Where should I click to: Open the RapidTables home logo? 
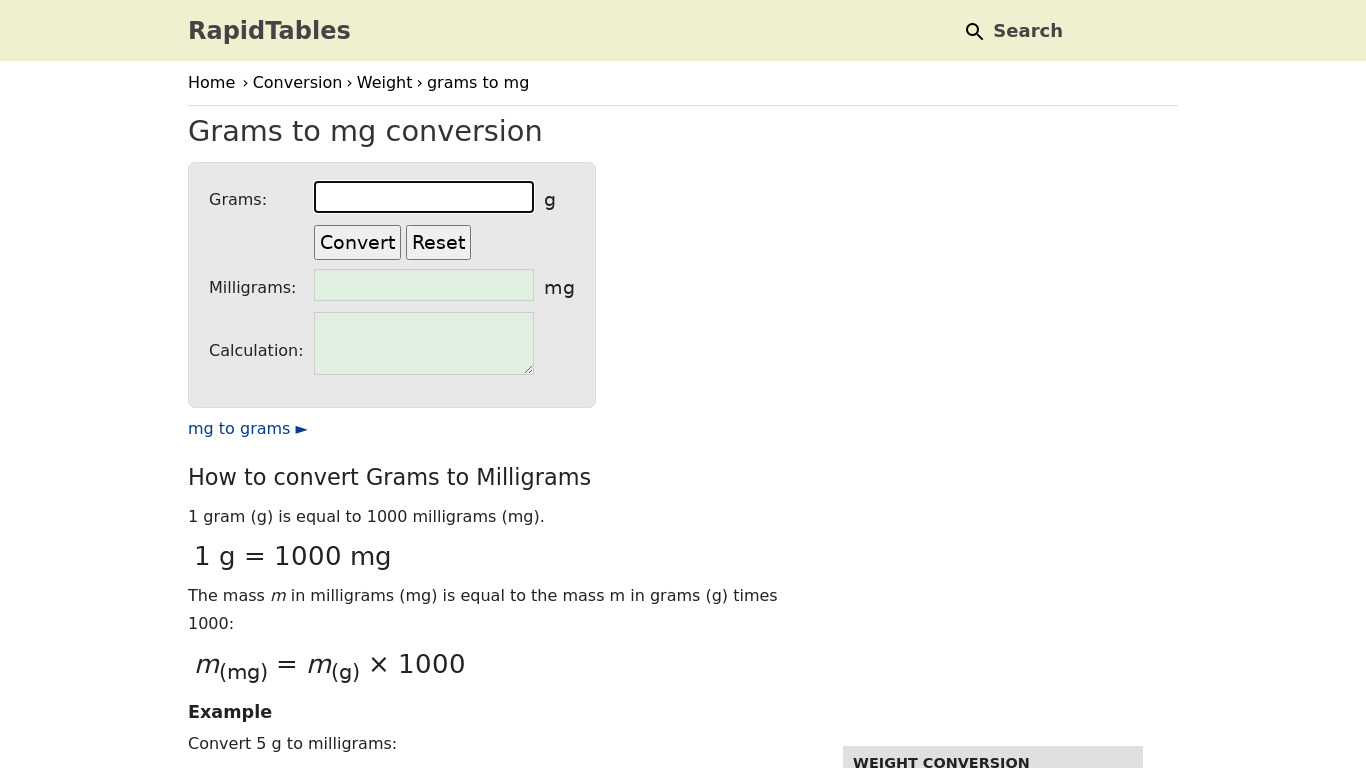(x=269, y=31)
